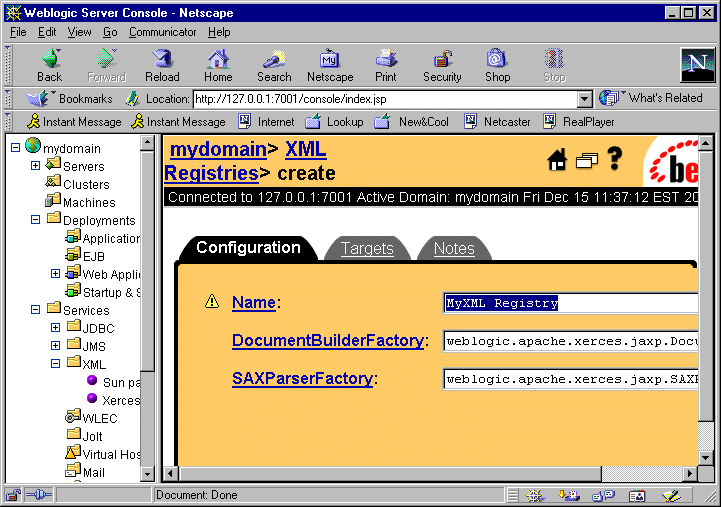721x507 pixels.
Task: Open the Internet personal toolbar link
Action: coord(266,122)
